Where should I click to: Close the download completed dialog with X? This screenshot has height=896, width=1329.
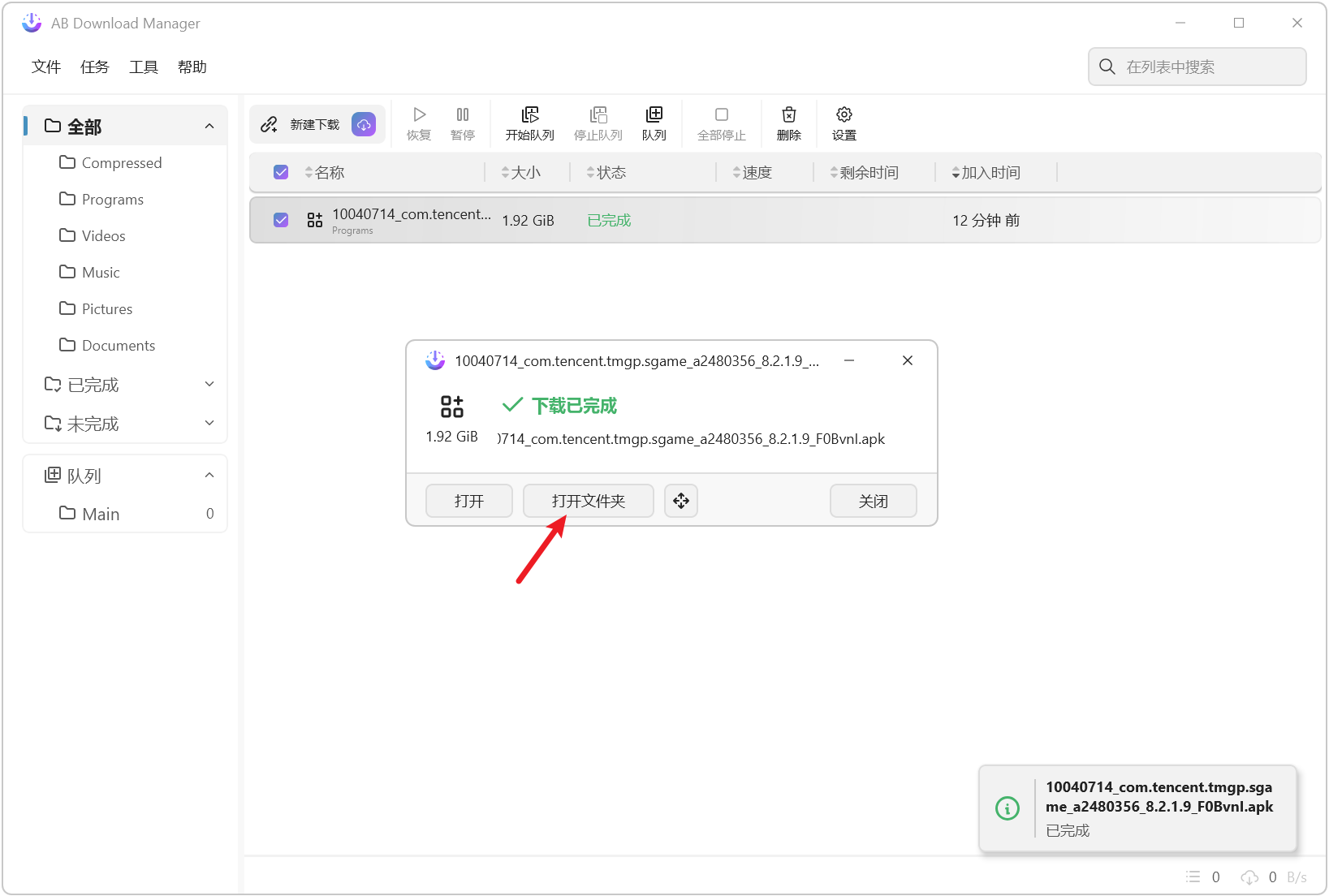click(x=908, y=360)
